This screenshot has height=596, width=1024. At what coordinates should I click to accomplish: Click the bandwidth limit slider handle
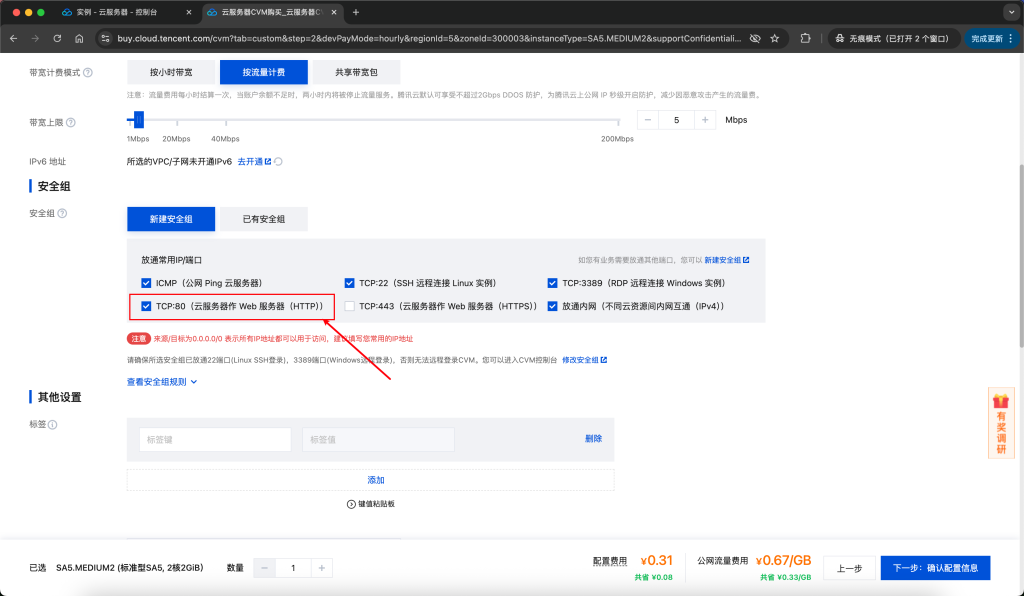(138, 117)
